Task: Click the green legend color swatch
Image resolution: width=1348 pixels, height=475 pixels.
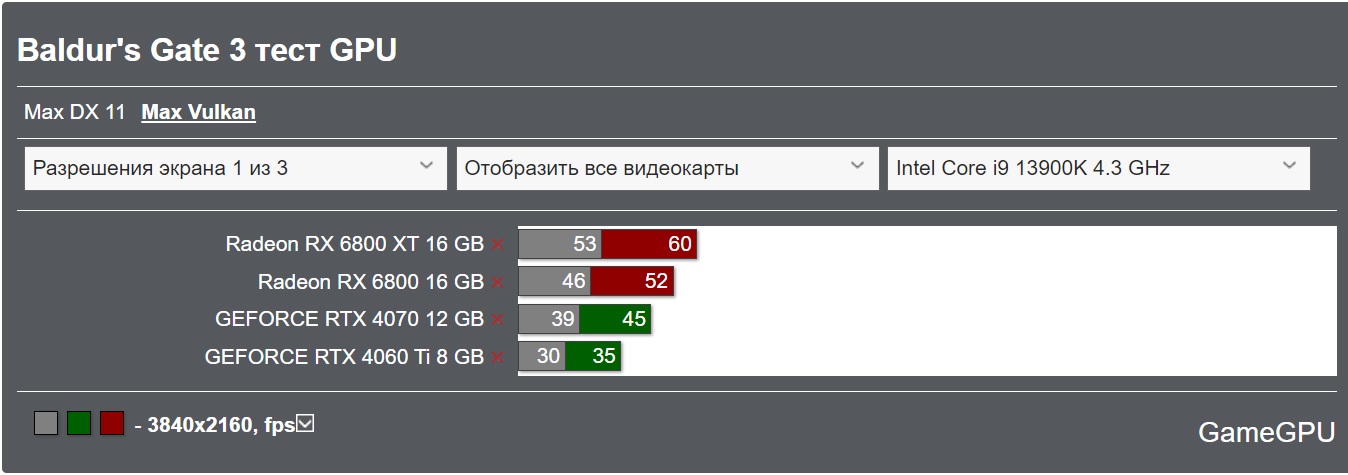Action: 79,424
